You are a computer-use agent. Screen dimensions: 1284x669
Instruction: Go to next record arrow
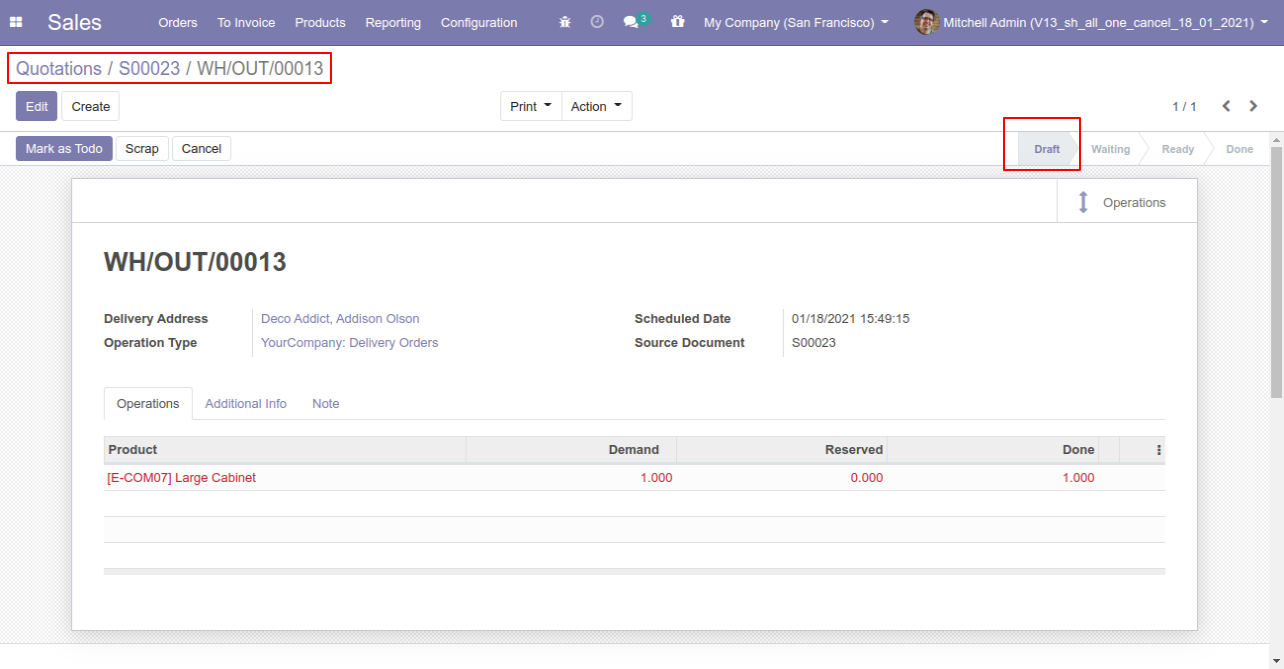pos(1253,106)
